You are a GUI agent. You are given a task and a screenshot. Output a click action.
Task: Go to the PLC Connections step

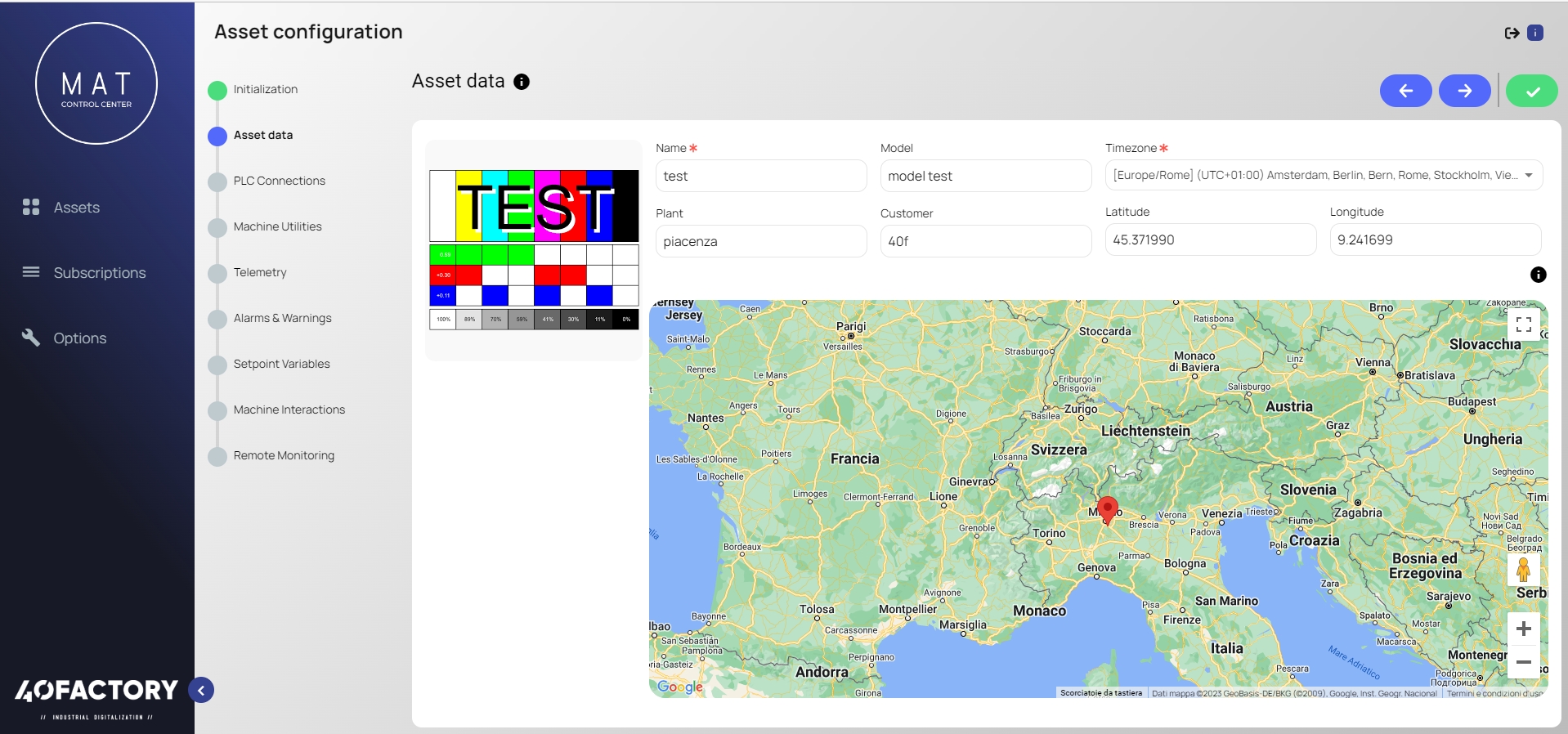(279, 181)
